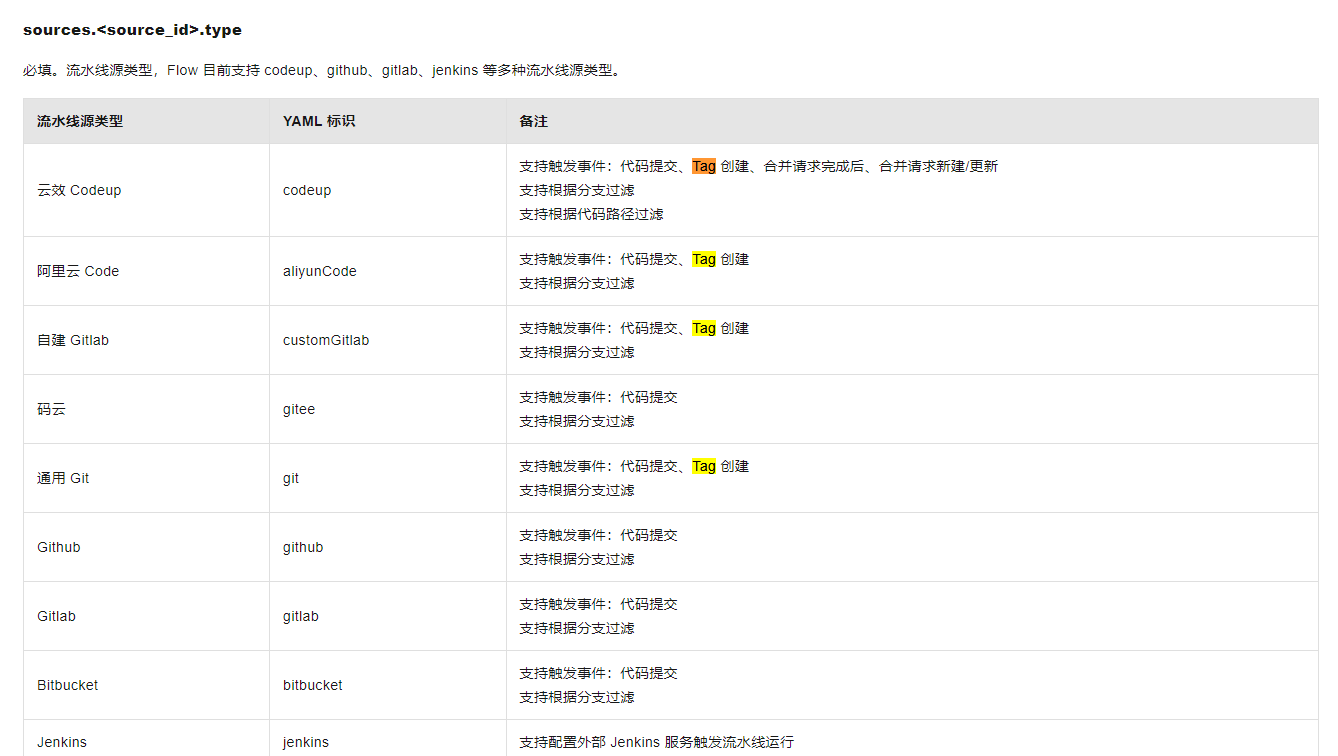Click 支持触发事件：代码提交 in the Bitbucket row
1338x756 pixels.
tap(598, 673)
